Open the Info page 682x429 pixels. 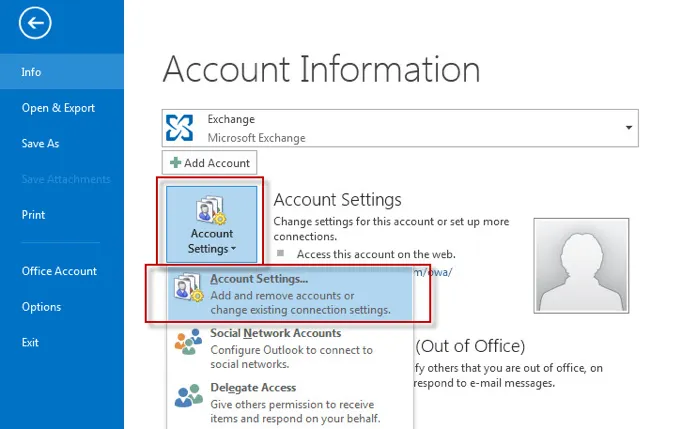coord(62,72)
